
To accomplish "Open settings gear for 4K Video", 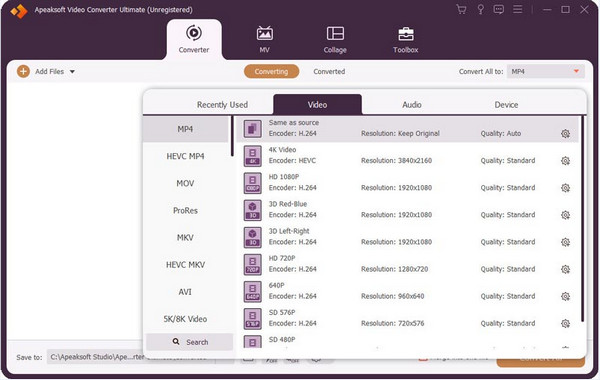I will coord(565,161).
